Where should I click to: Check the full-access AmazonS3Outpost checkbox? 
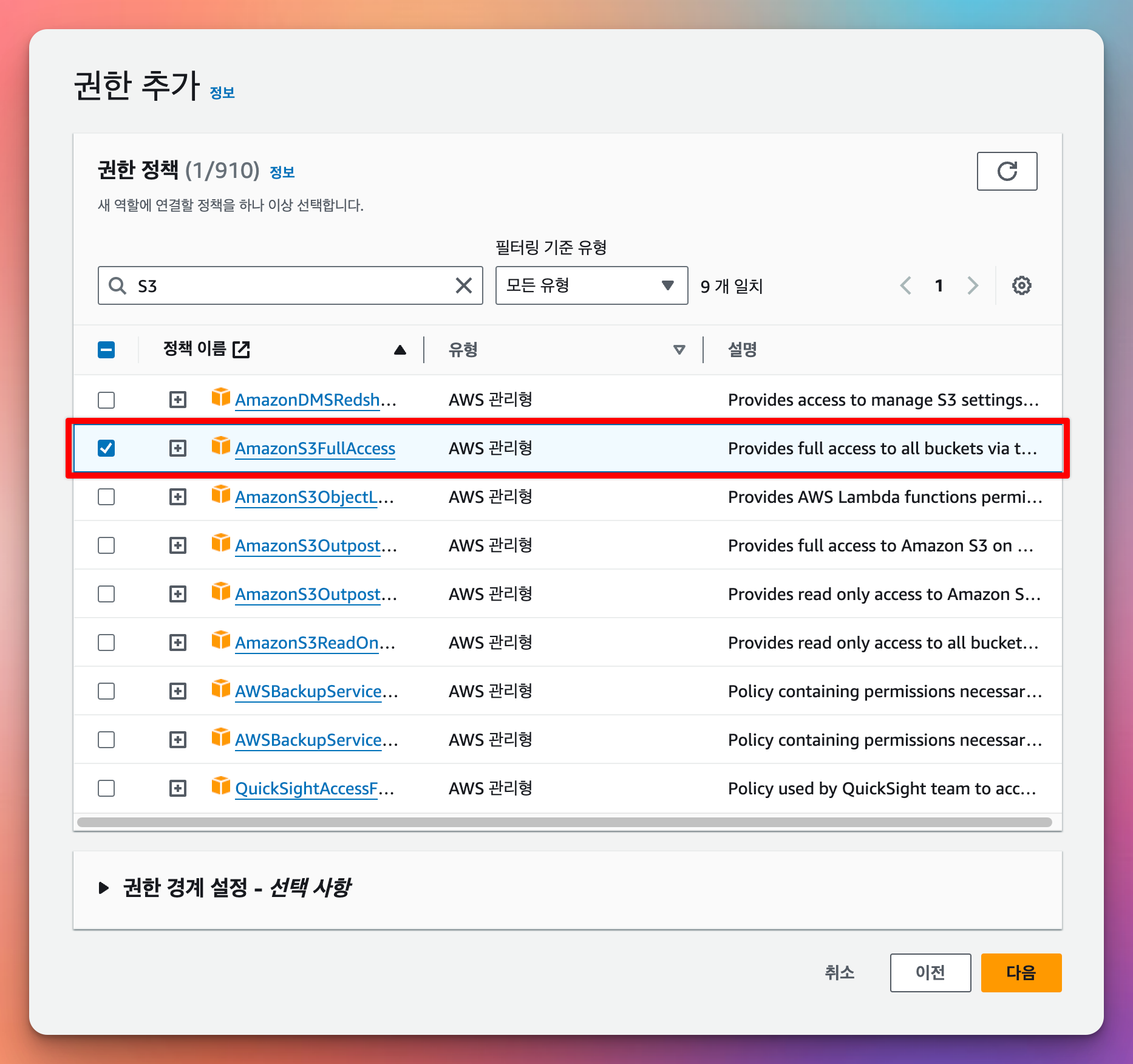point(106,545)
